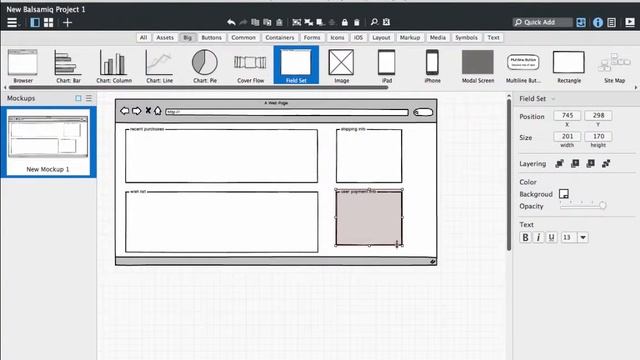Select the Containers library category tab
The height and width of the screenshot is (360, 640).
click(280, 38)
